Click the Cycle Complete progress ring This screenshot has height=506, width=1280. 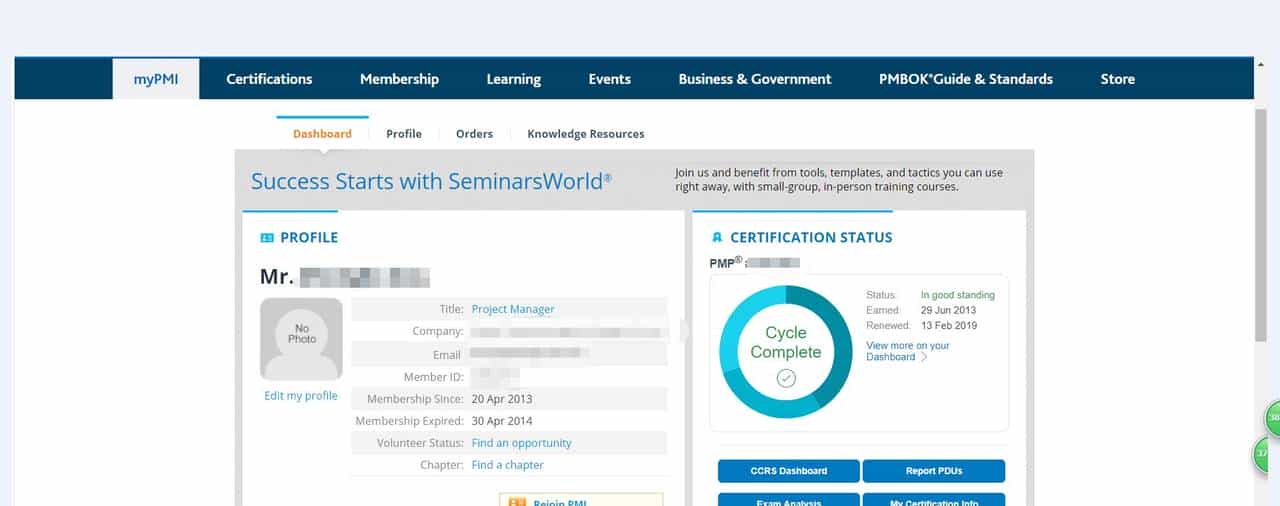[x=786, y=351]
